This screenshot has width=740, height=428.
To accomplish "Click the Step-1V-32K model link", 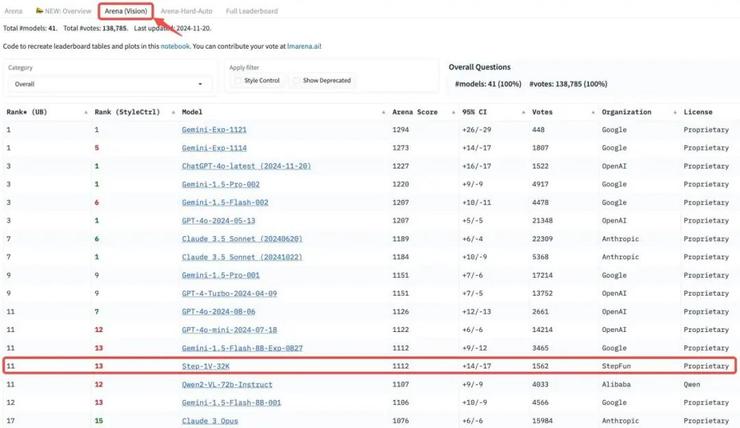I will click(x=205, y=366).
